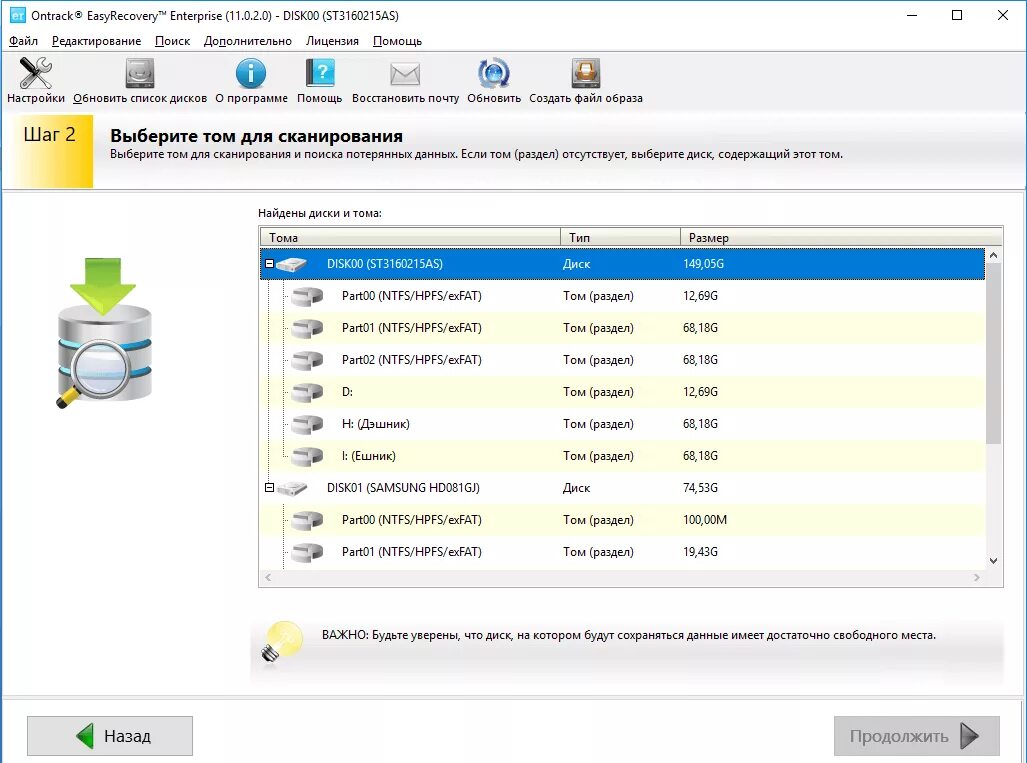Click Обновить список дисков toolbar icon
Viewport: 1027px width, 763px height.
[140, 73]
